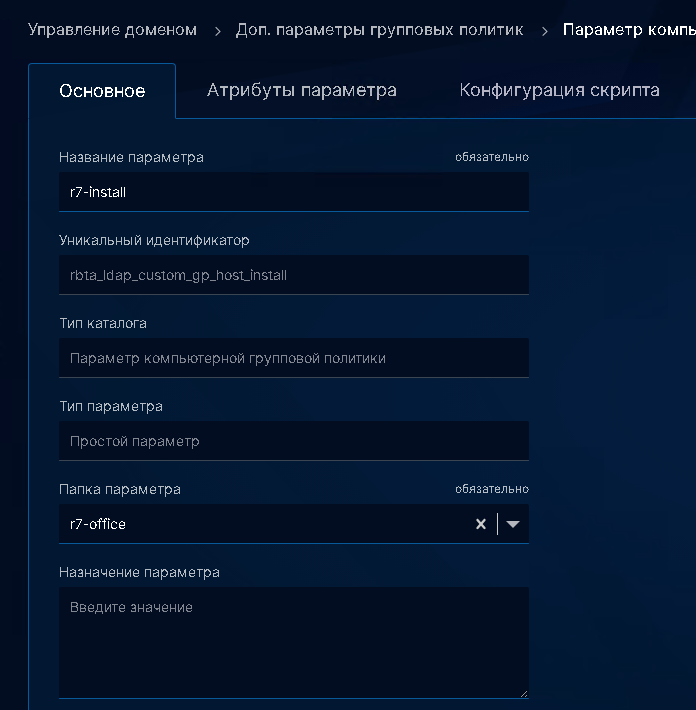This screenshot has height=710, width=696.
Task: Click Параметр компь... breadcrumb item
Action: click(629, 30)
